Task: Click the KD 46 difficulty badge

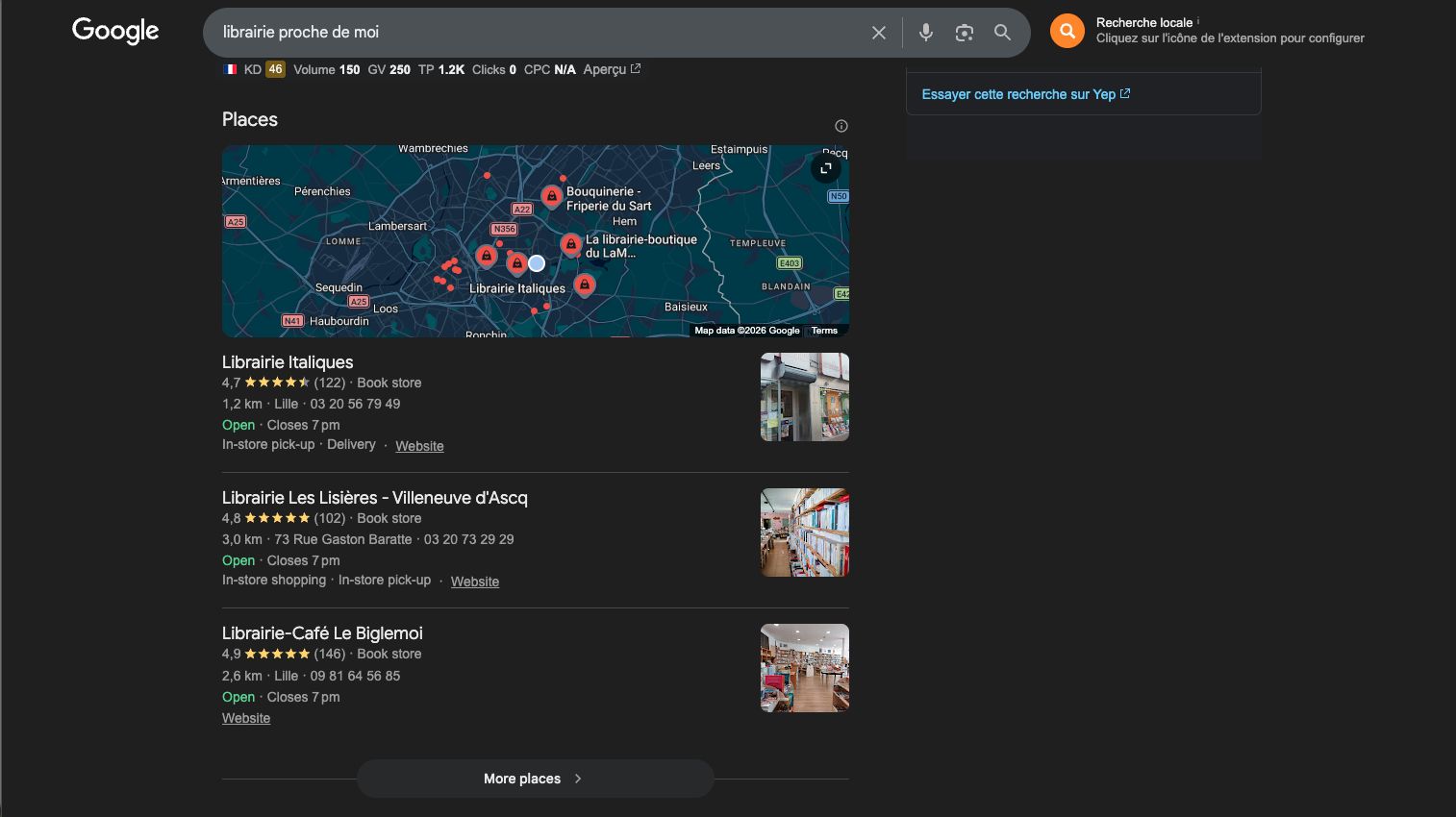Action: (x=275, y=69)
